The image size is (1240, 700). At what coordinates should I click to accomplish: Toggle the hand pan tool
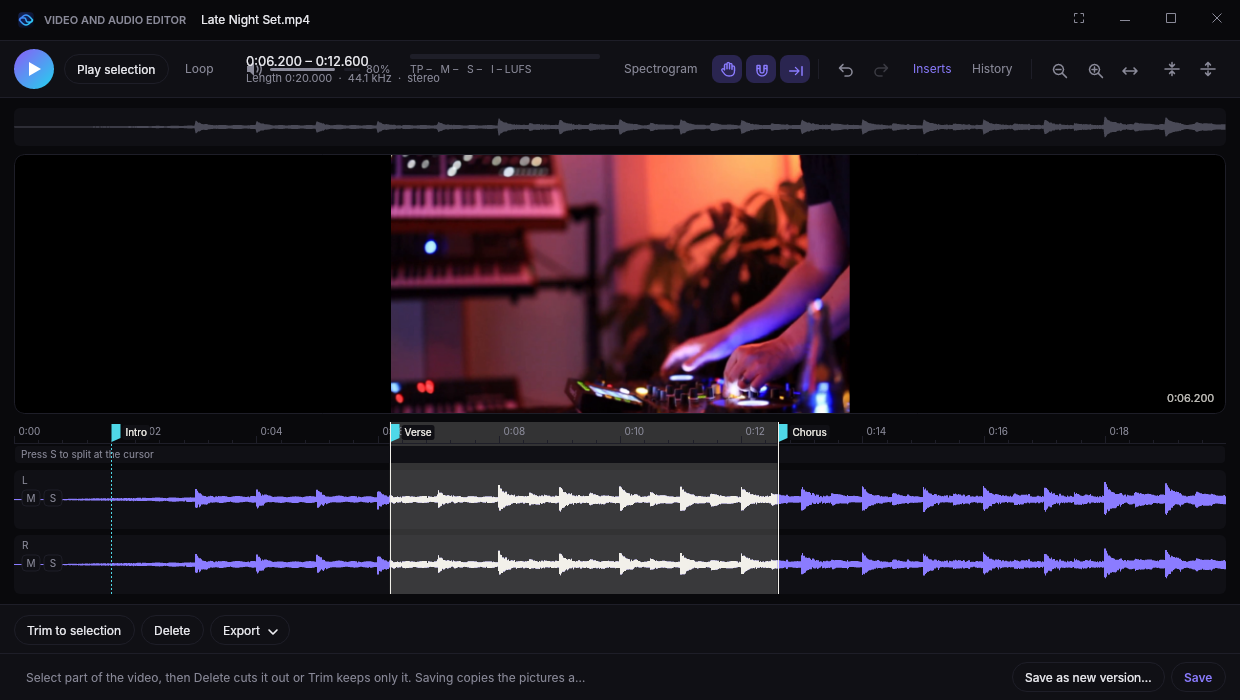(728, 69)
